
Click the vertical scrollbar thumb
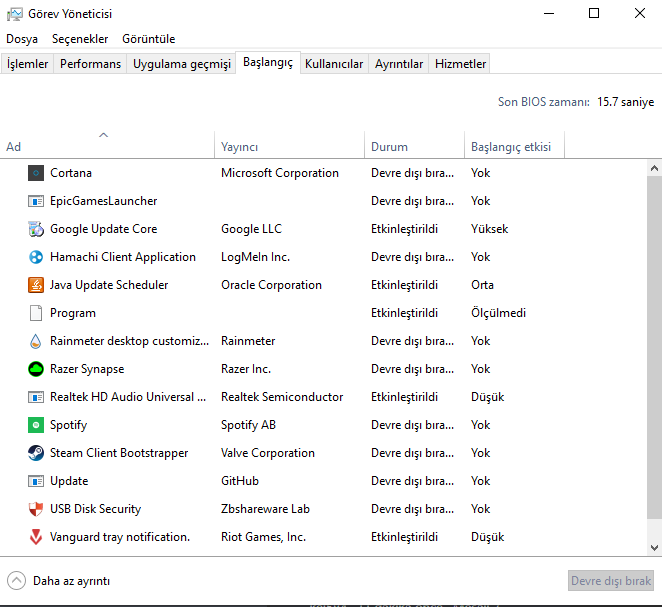[654, 348]
